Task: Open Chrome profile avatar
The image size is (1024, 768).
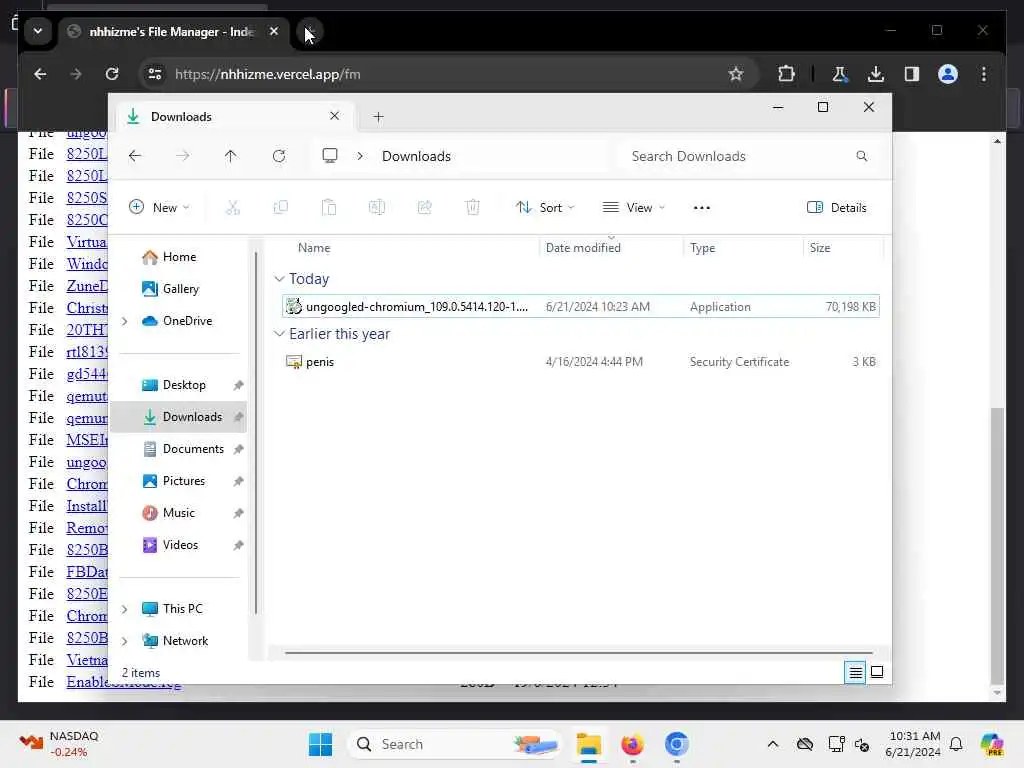Action: tap(948, 74)
